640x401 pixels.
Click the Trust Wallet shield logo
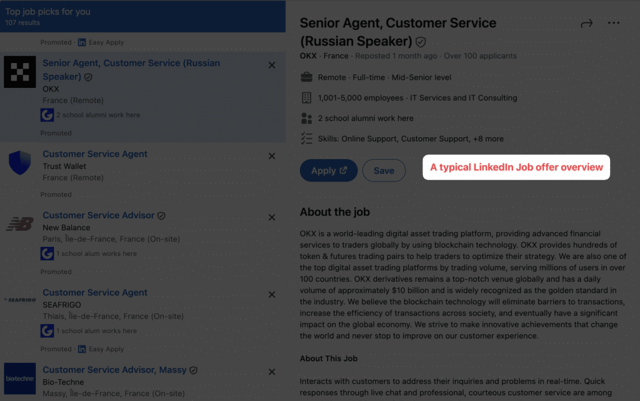click(x=20, y=163)
